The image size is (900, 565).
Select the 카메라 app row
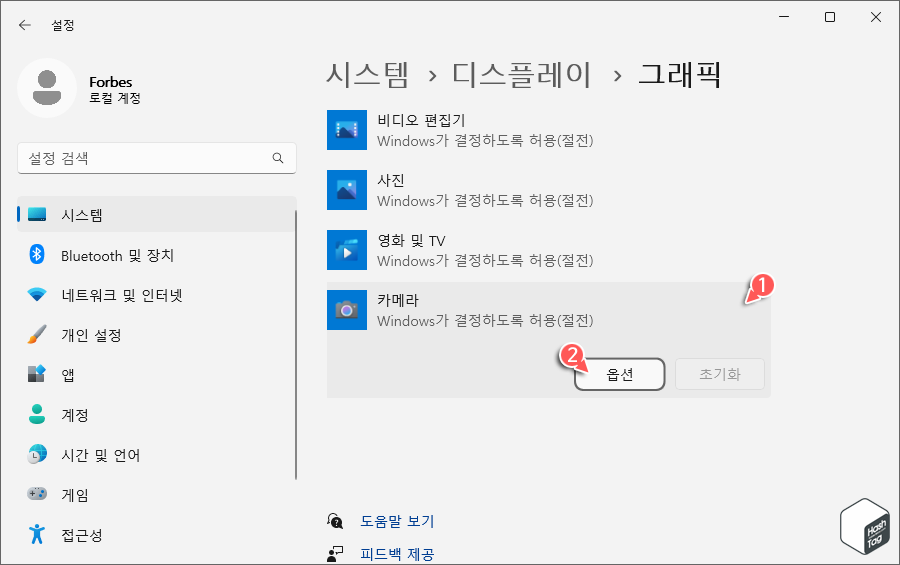click(x=549, y=310)
